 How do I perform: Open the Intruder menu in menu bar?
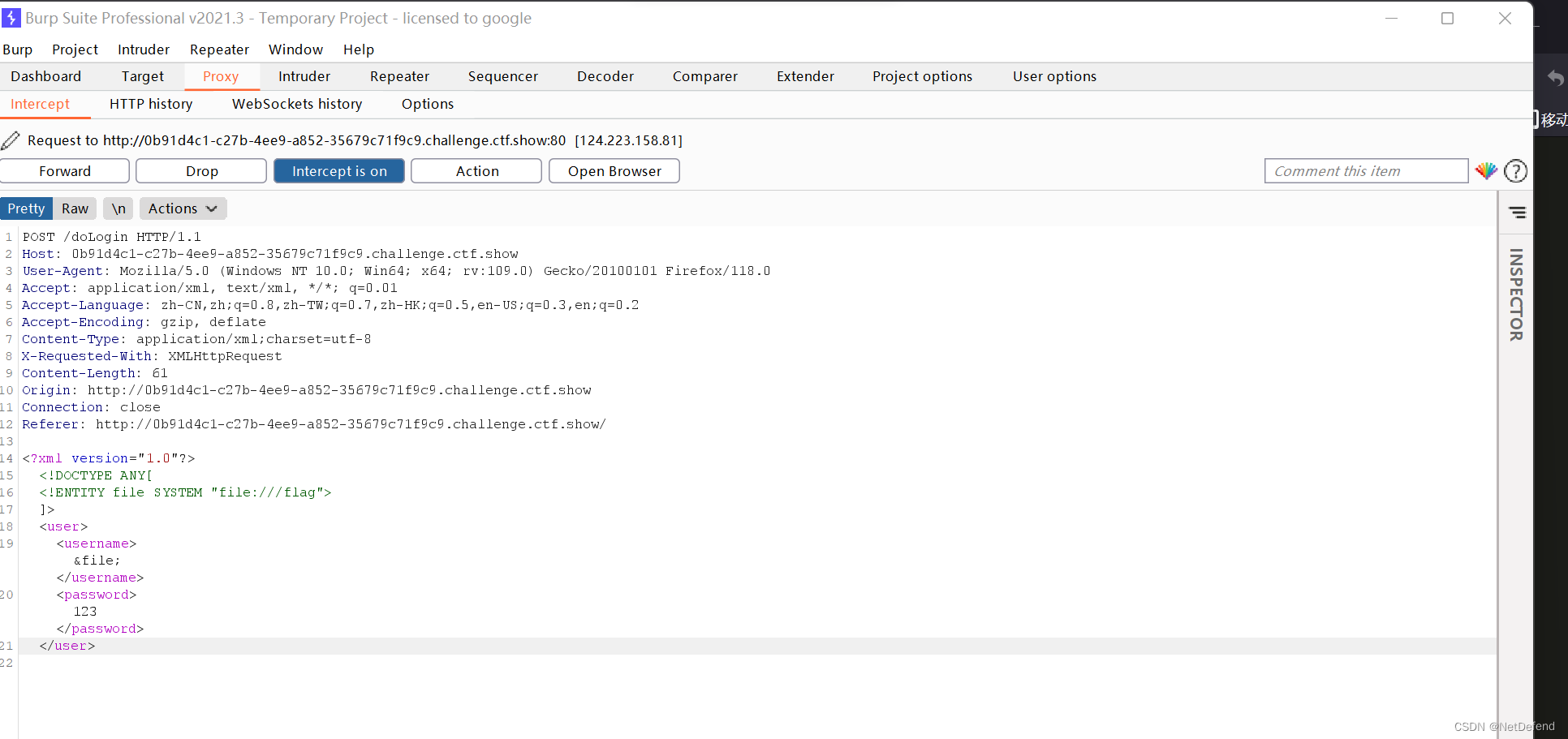(x=144, y=49)
